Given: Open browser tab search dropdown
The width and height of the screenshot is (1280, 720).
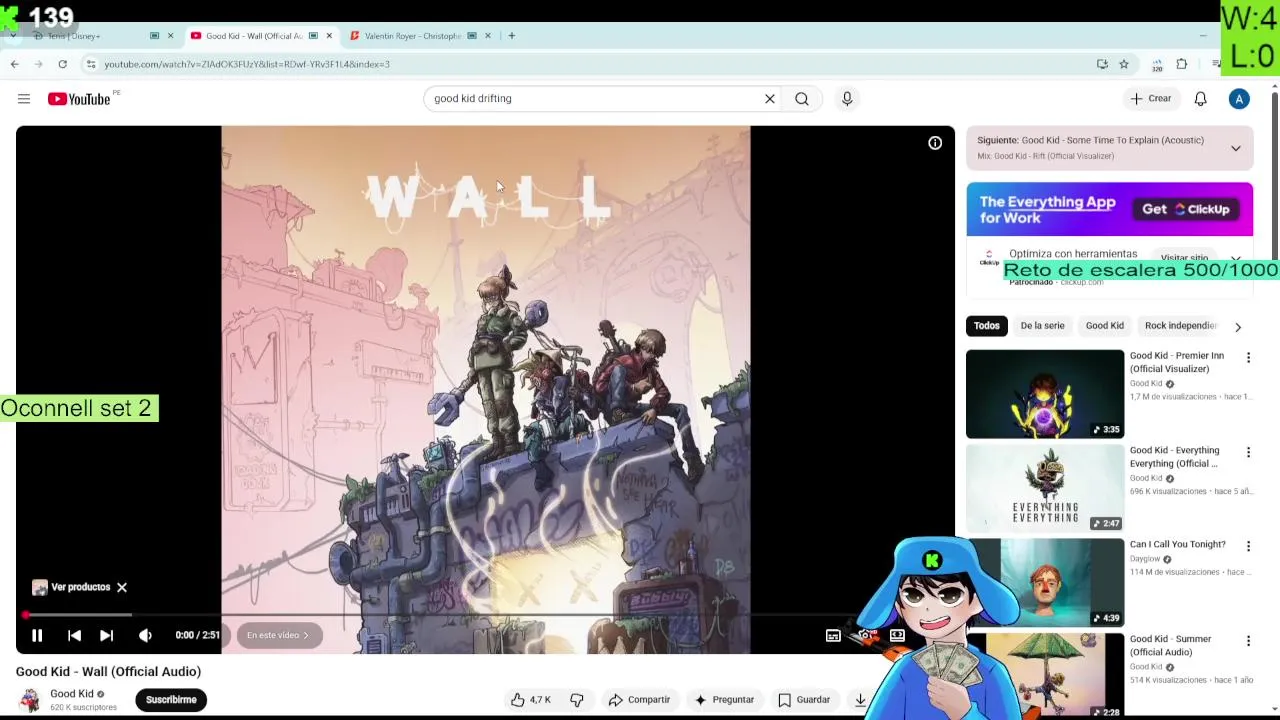Looking at the screenshot, I should pyautogui.click(x=12, y=36).
